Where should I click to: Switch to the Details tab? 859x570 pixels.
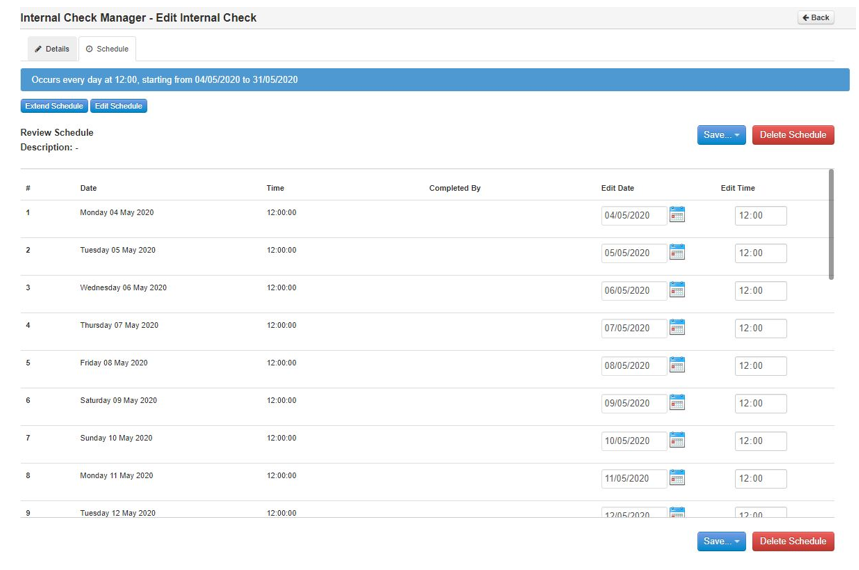point(53,49)
